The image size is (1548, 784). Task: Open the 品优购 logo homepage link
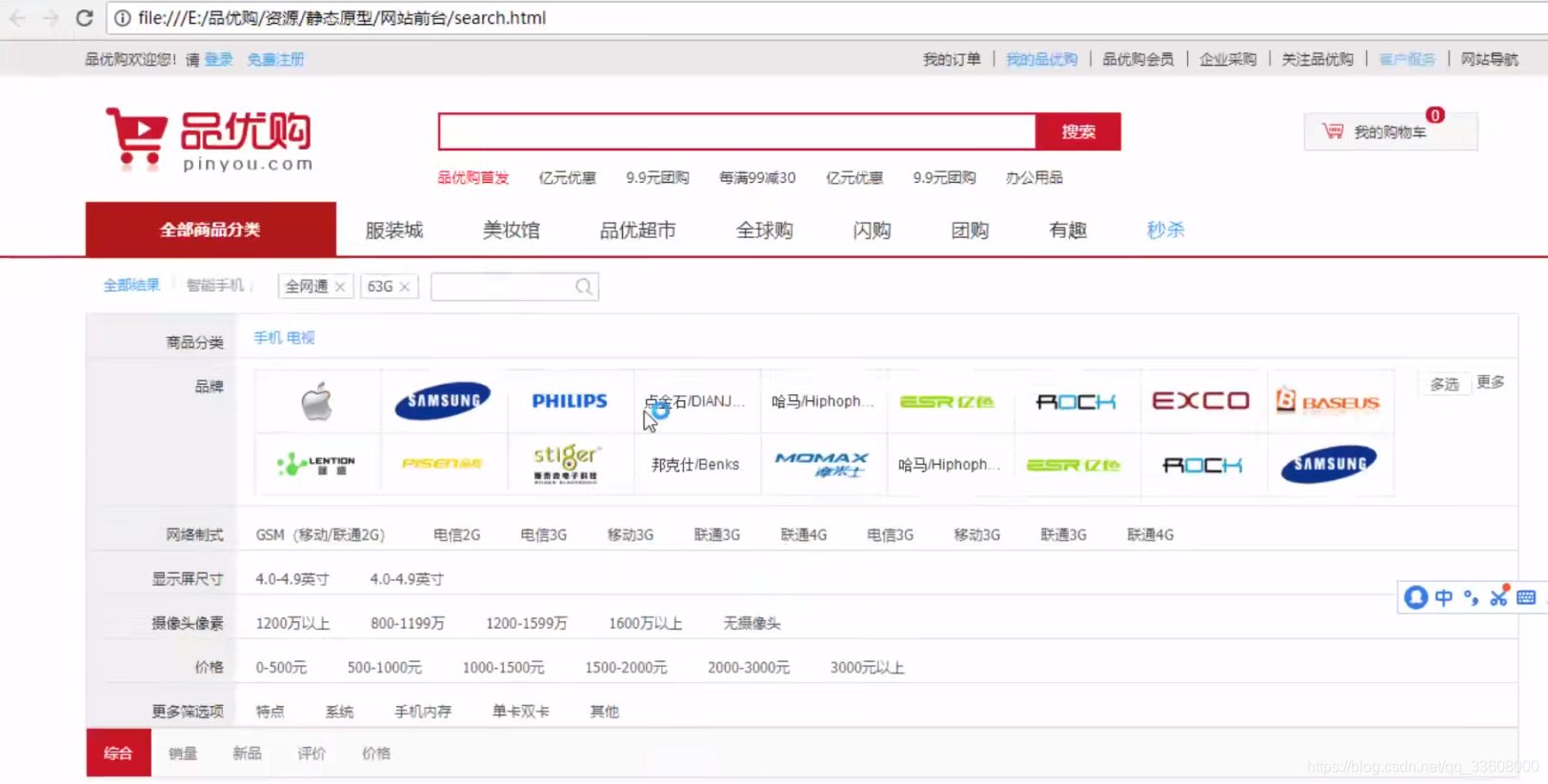coord(210,140)
